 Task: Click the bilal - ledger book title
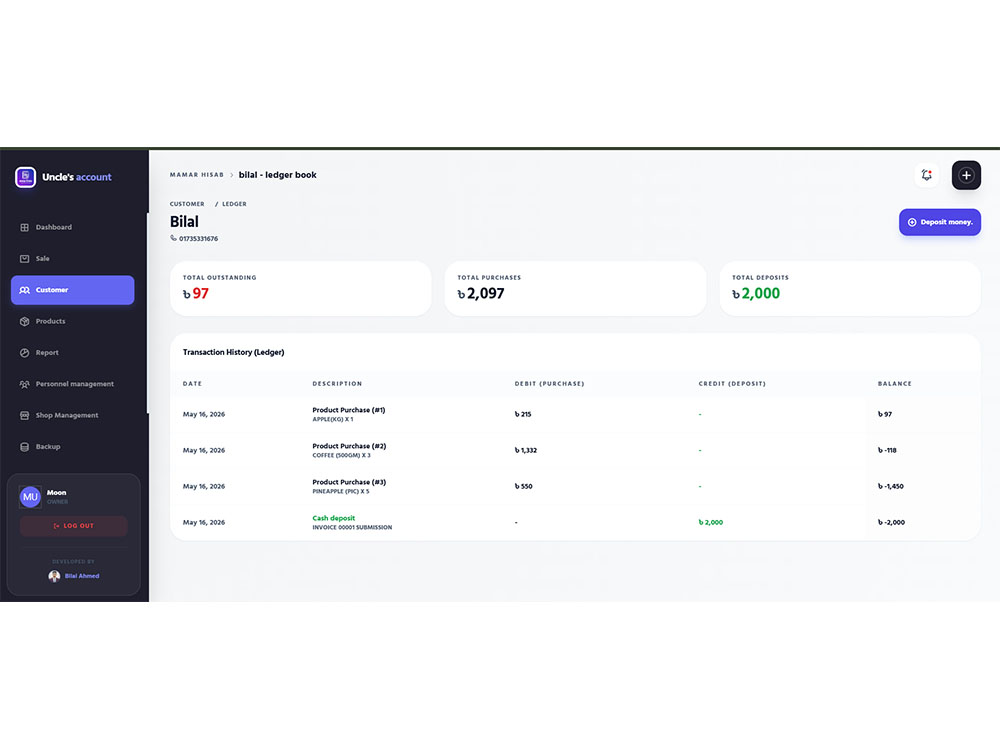277,175
